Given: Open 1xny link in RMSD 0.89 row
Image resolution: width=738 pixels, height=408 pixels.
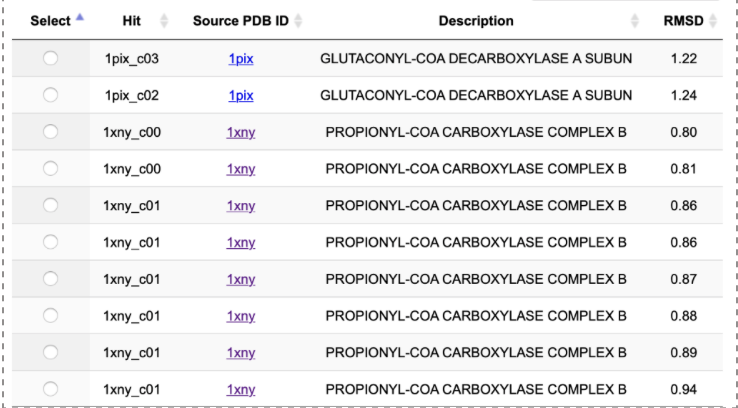Looking at the screenshot, I should 241,352.
